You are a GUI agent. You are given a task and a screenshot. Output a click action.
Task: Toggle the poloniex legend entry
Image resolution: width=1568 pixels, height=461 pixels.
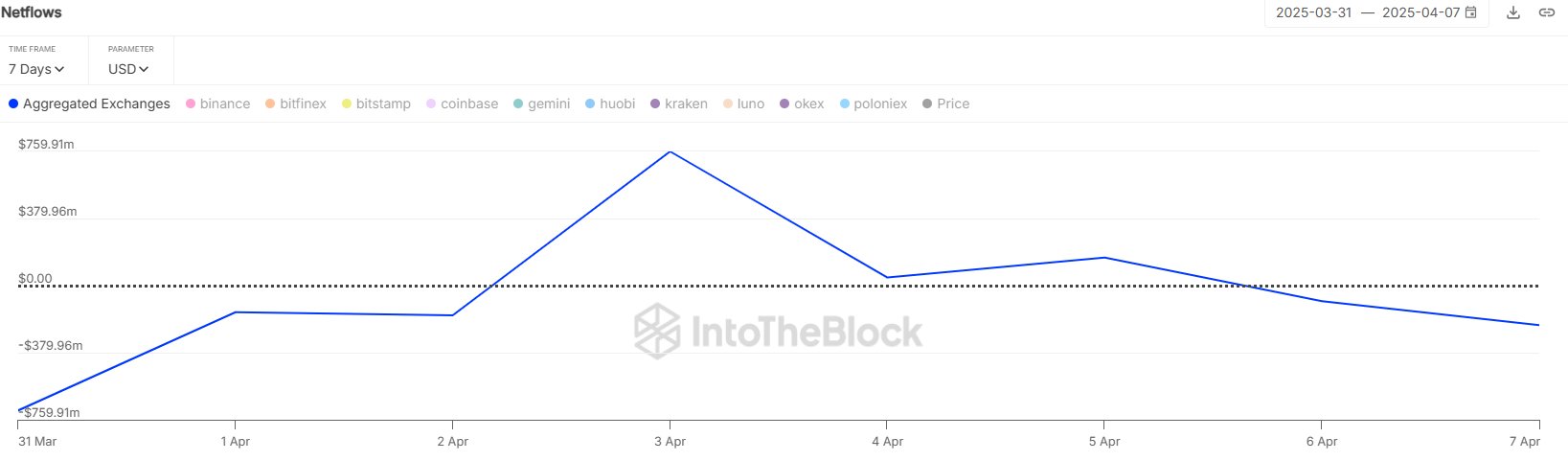(x=873, y=104)
